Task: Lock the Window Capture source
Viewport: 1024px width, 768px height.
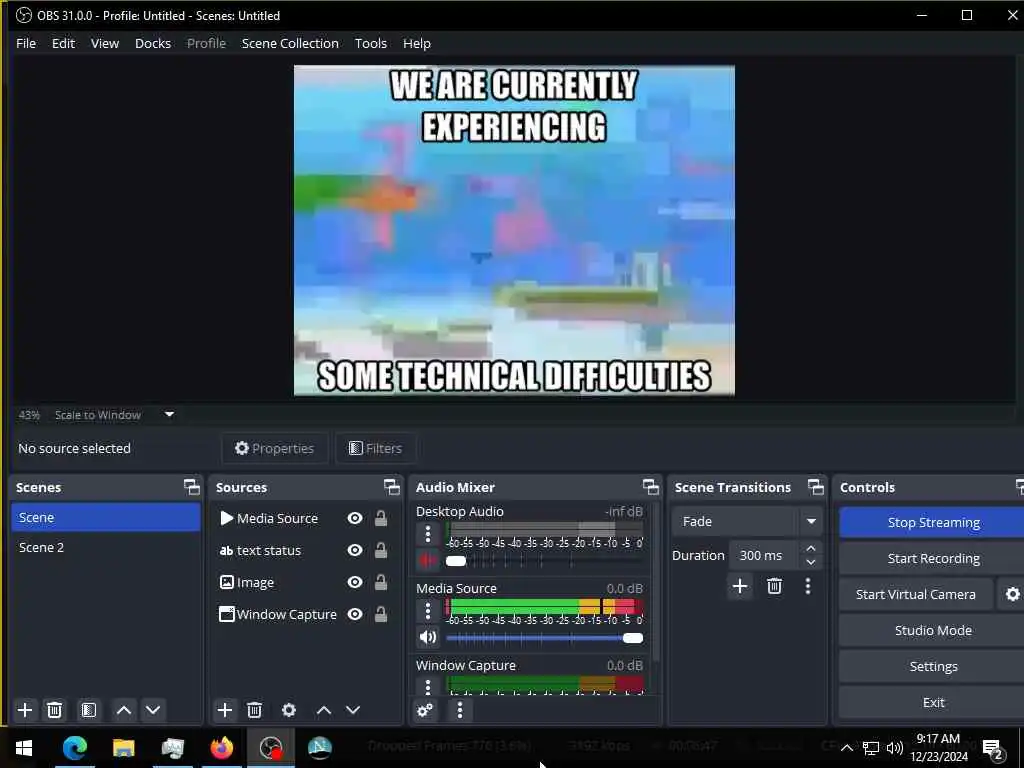Action: [381, 614]
